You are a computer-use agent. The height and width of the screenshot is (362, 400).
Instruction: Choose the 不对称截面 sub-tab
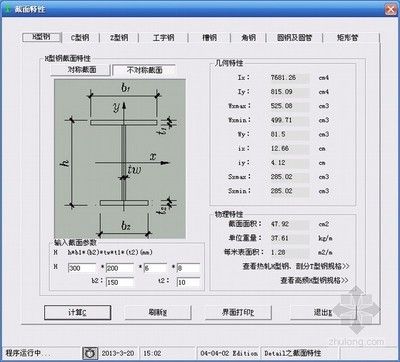[144, 70]
